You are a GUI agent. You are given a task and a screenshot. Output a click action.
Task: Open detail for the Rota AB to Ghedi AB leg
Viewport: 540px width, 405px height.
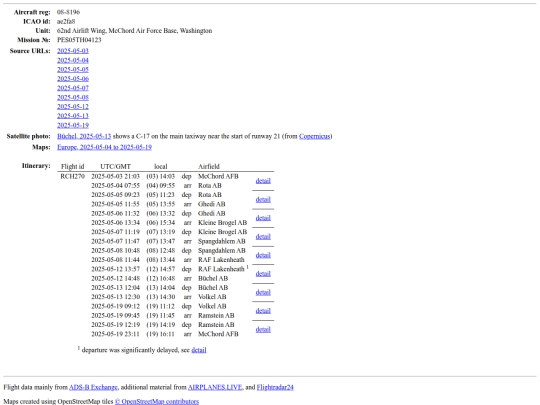(263, 199)
